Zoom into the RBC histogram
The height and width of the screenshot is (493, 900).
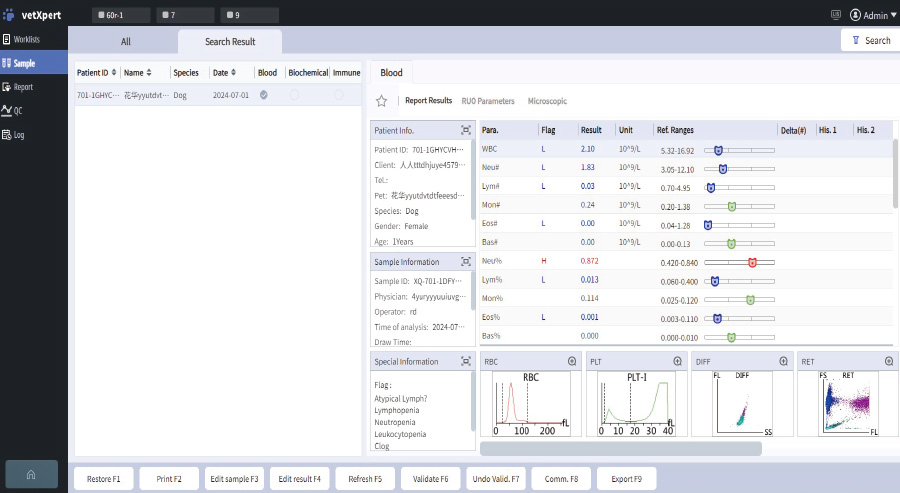click(571, 361)
